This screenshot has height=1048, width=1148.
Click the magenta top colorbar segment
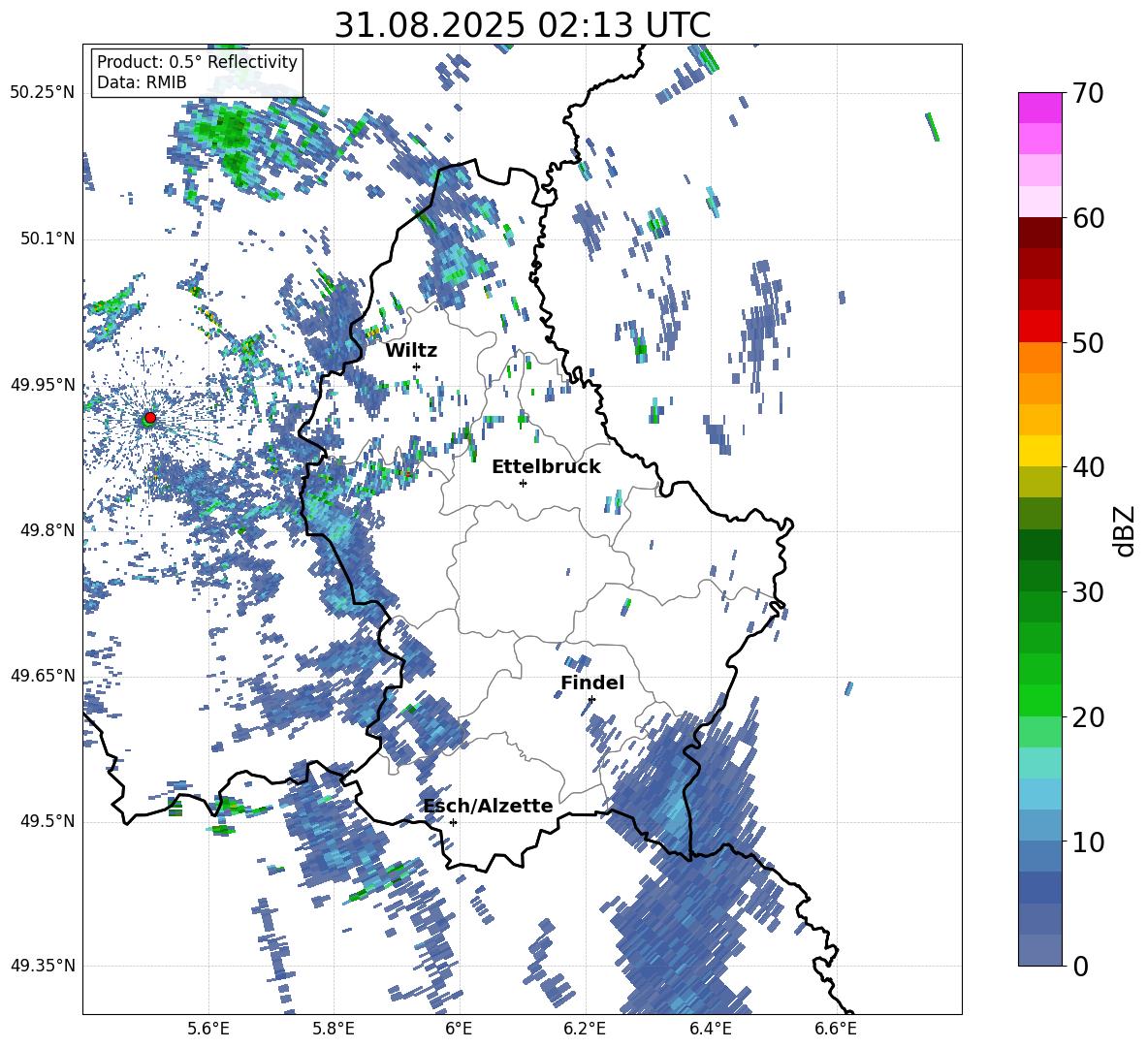1039,108
